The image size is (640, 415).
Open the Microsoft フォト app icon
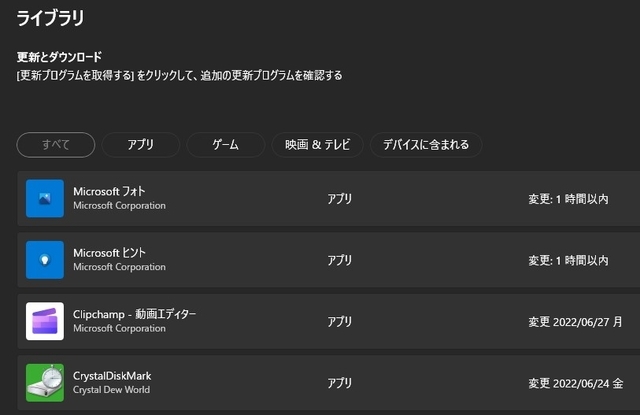(45, 198)
